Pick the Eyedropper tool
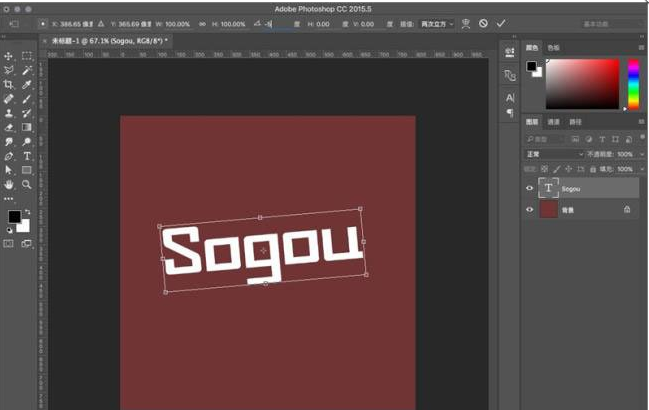 click(27, 85)
